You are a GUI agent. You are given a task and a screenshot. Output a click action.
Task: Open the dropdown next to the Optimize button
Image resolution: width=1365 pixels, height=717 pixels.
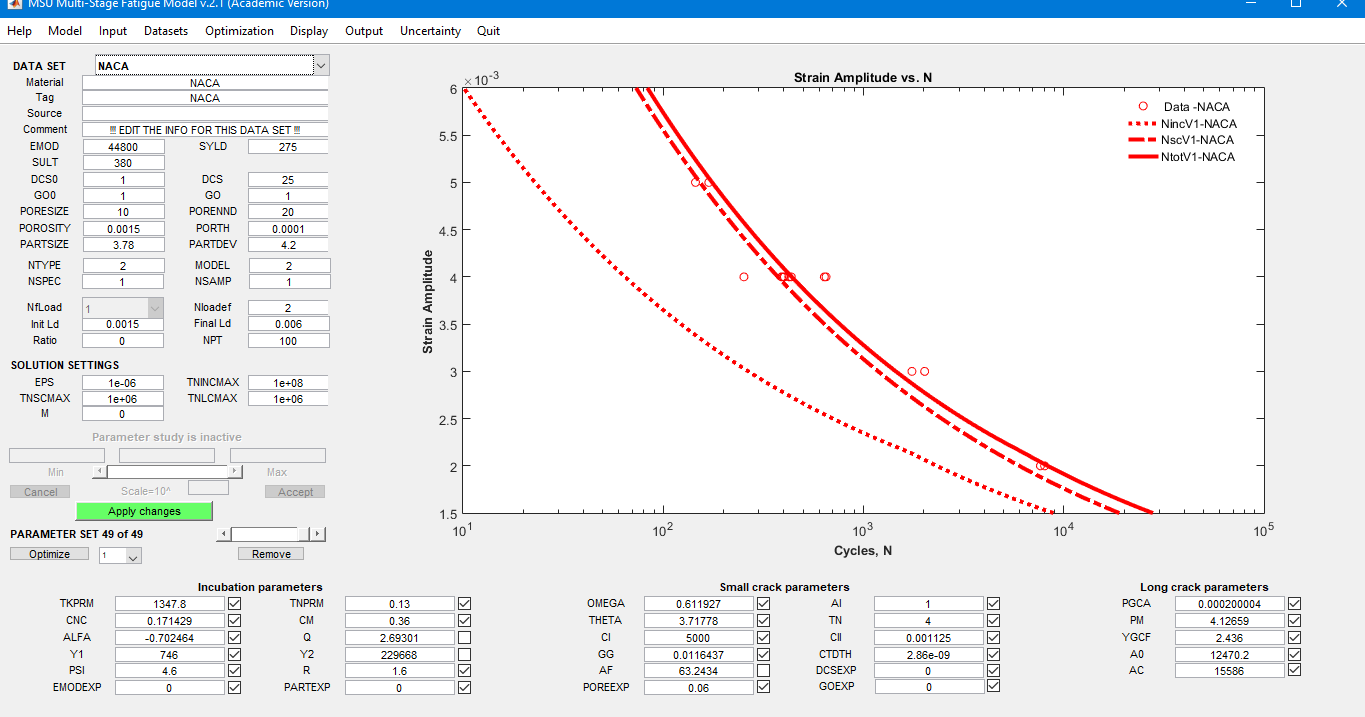pos(134,555)
